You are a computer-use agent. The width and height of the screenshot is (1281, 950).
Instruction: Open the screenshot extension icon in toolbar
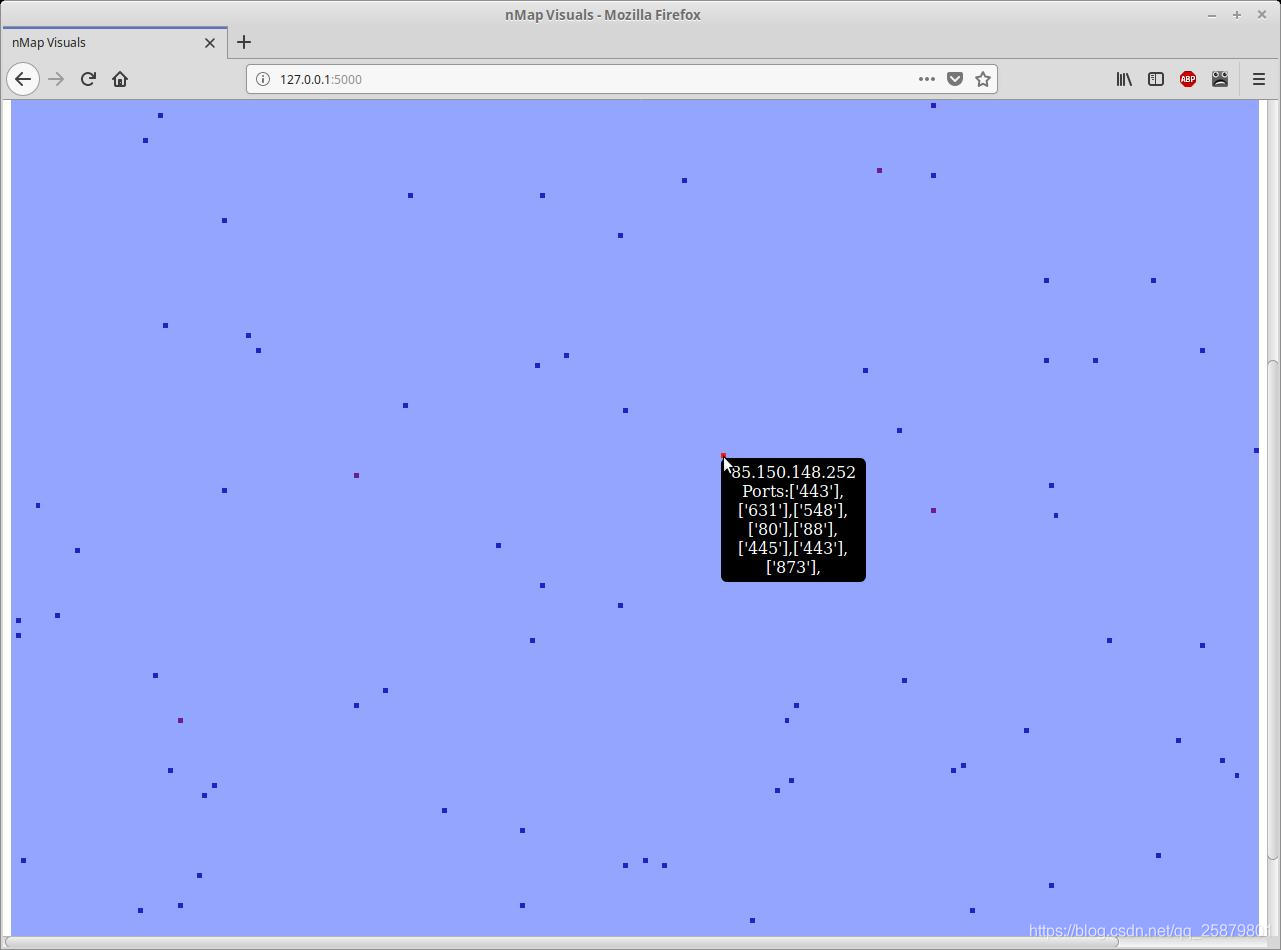(x=1220, y=79)
